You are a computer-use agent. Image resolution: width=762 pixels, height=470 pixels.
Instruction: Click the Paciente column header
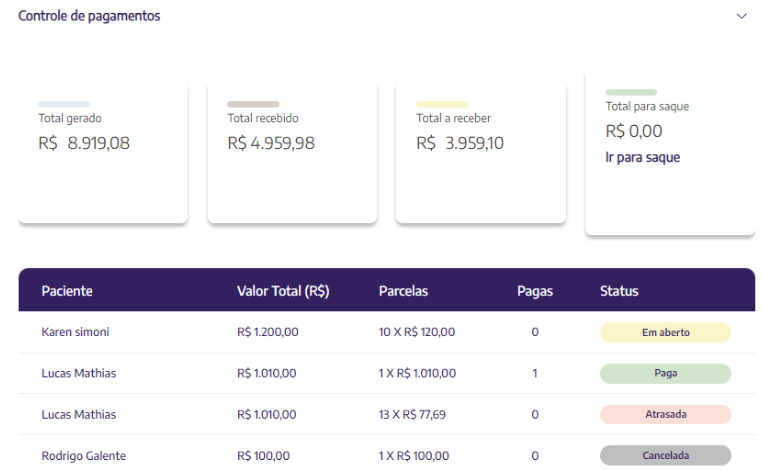point(67,291)
